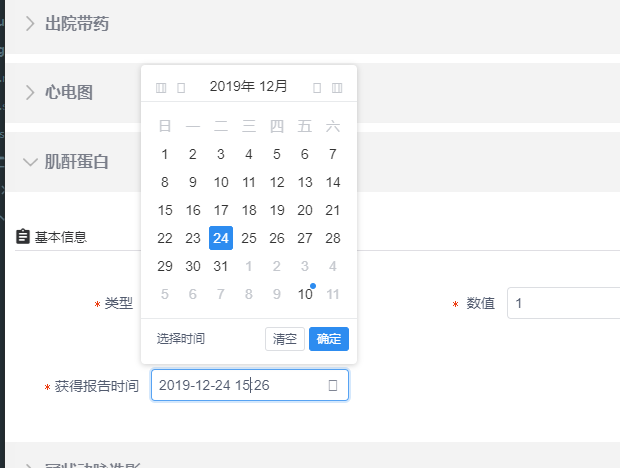
Task: Select December 7 in calendar
Action: pos(333,154)
